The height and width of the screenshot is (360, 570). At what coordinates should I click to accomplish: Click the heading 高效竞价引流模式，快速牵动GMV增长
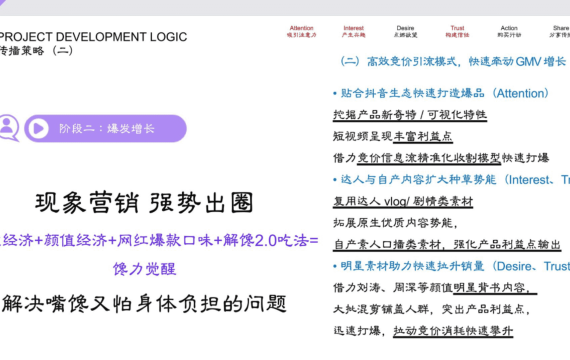(453, 61)
